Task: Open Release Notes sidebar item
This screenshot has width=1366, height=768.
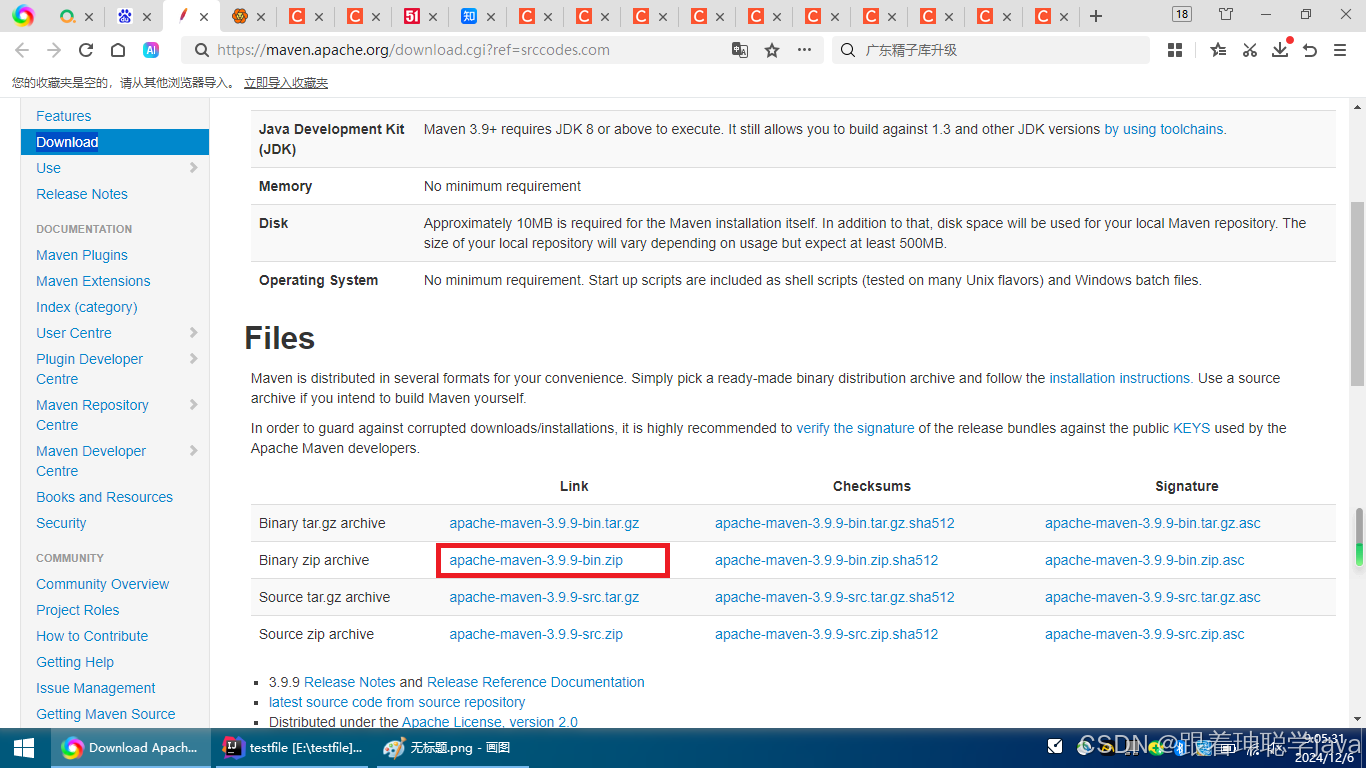Action: [x=82, y=194]
